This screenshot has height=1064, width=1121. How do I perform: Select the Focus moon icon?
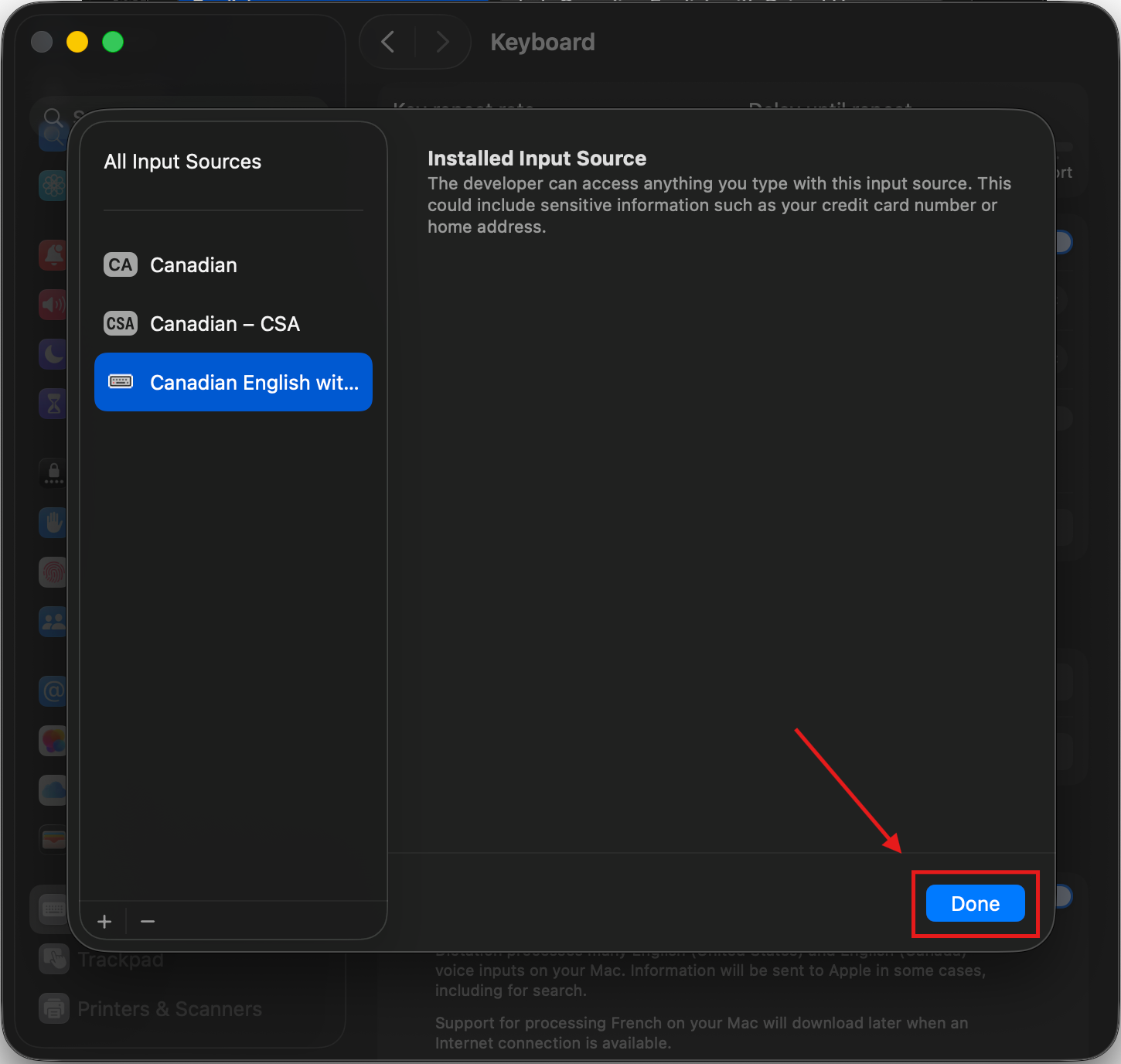53,354
